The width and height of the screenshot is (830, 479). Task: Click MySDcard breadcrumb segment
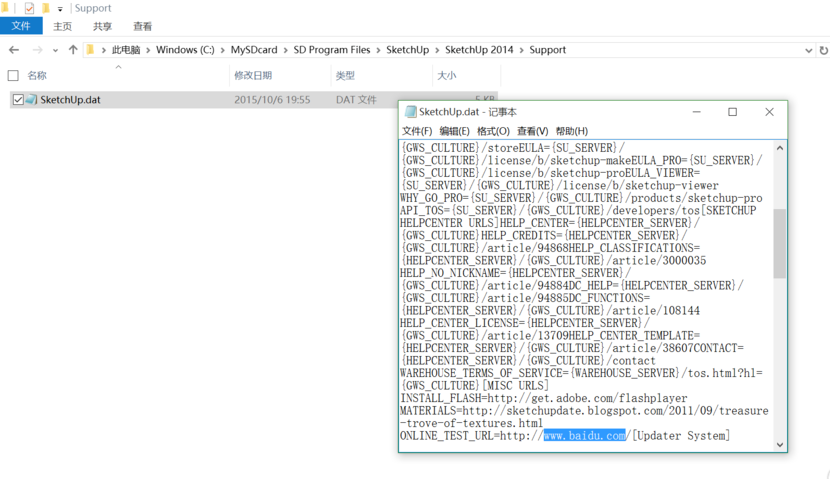(x=254, y=50)
